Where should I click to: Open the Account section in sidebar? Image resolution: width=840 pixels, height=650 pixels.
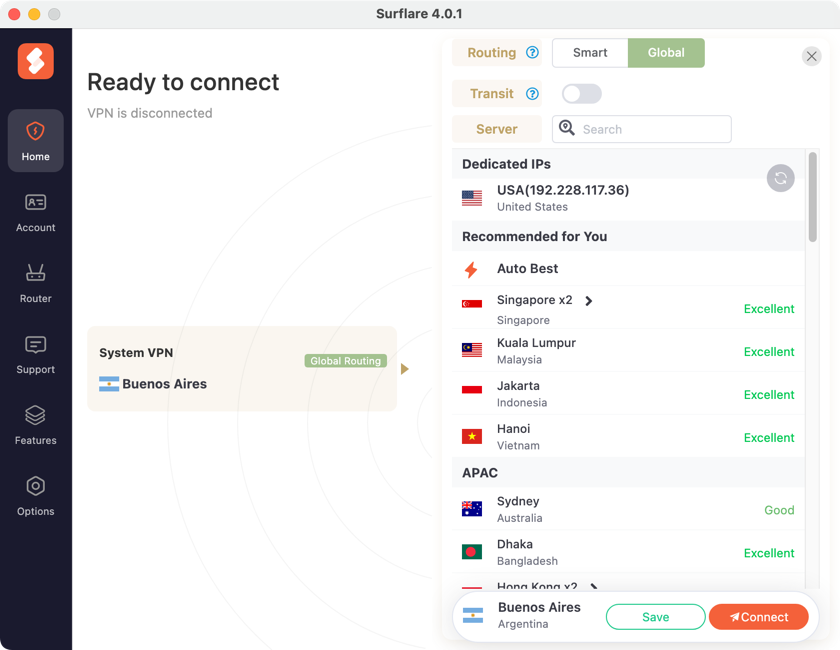(x=35, y=212)
